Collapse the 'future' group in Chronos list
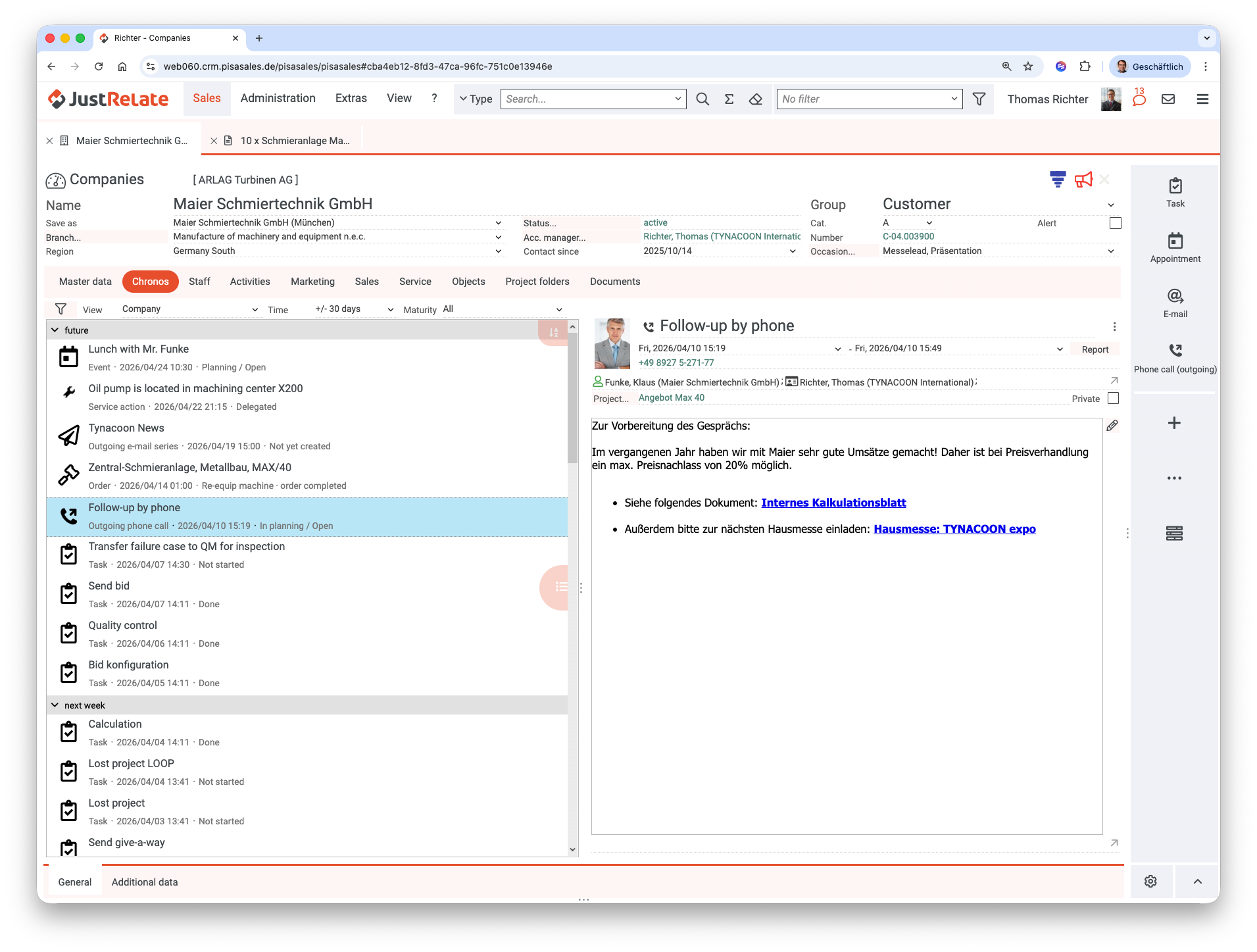 pos(55,330)
